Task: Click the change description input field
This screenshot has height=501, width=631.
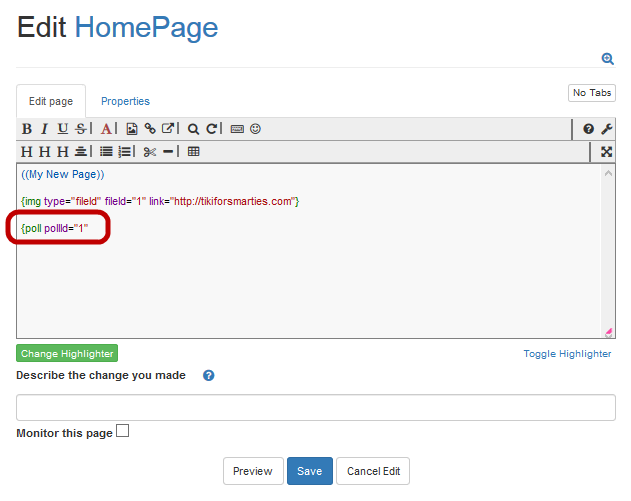Action: [315, 407]
